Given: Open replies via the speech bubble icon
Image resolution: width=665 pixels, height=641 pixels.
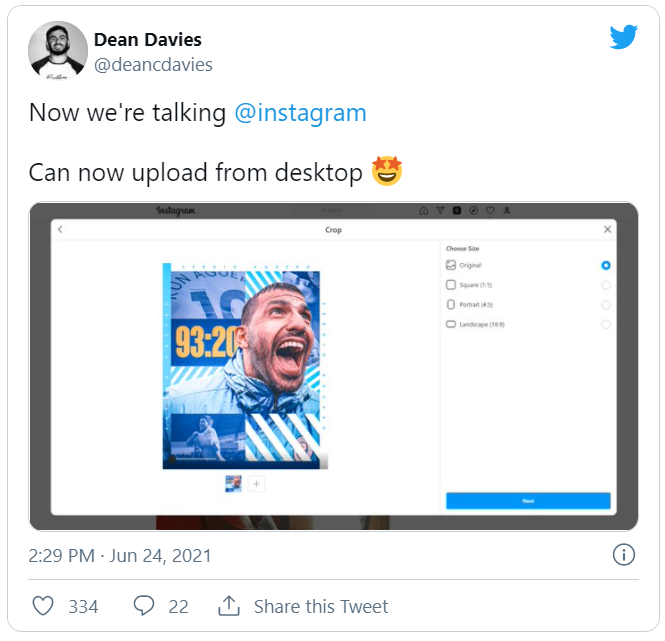Looking at the screenshot, I should coord(144,606).
